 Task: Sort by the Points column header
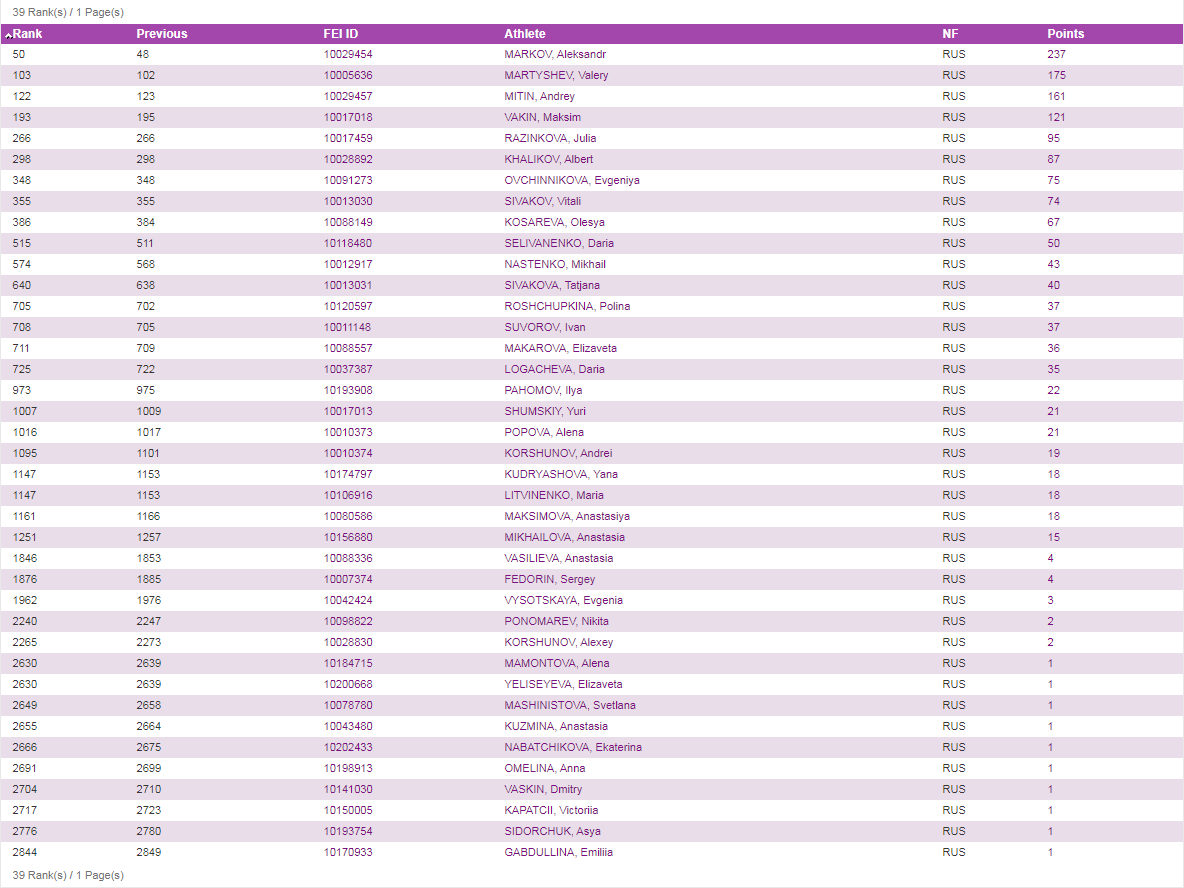[1065, 34]
